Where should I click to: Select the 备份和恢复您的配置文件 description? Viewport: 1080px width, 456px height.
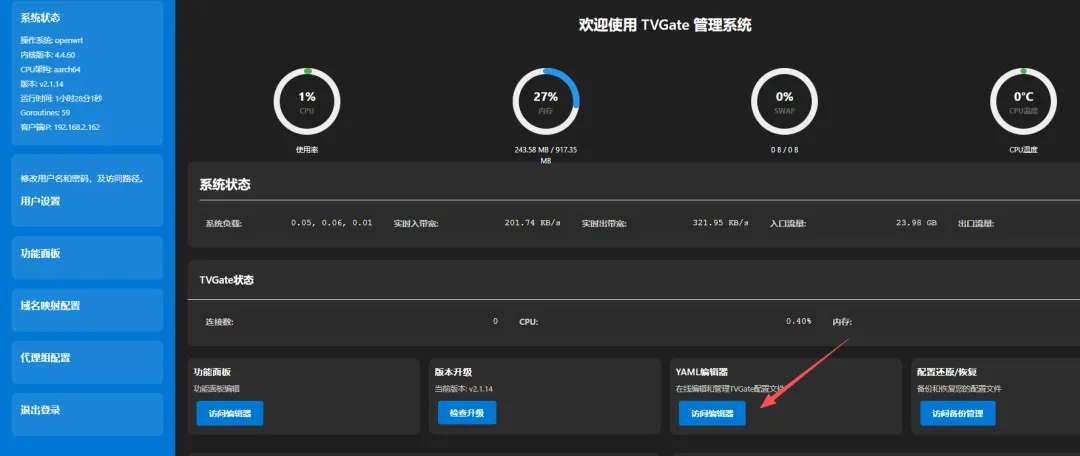(959, 388)
